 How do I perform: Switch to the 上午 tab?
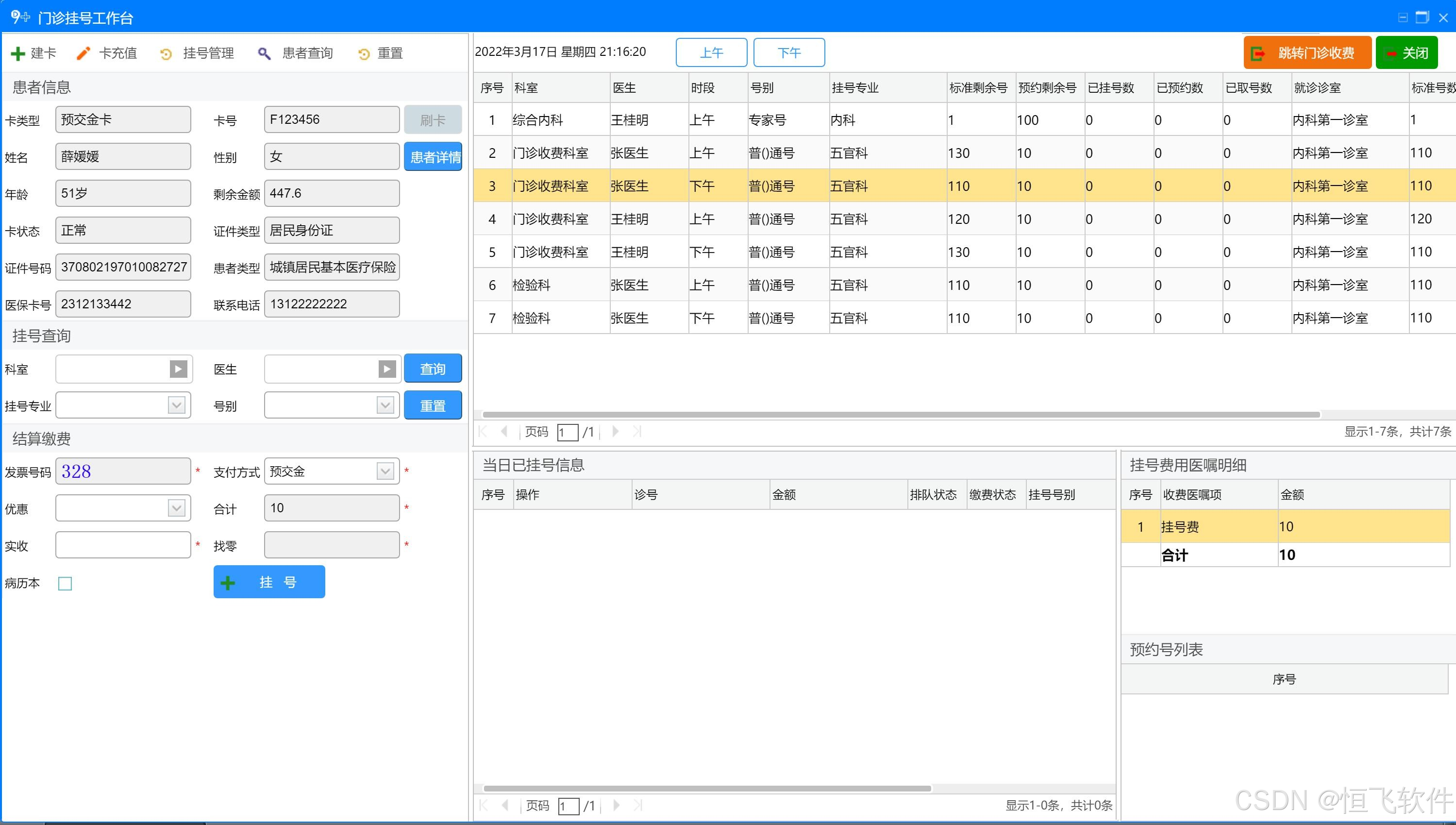(711, 53)
